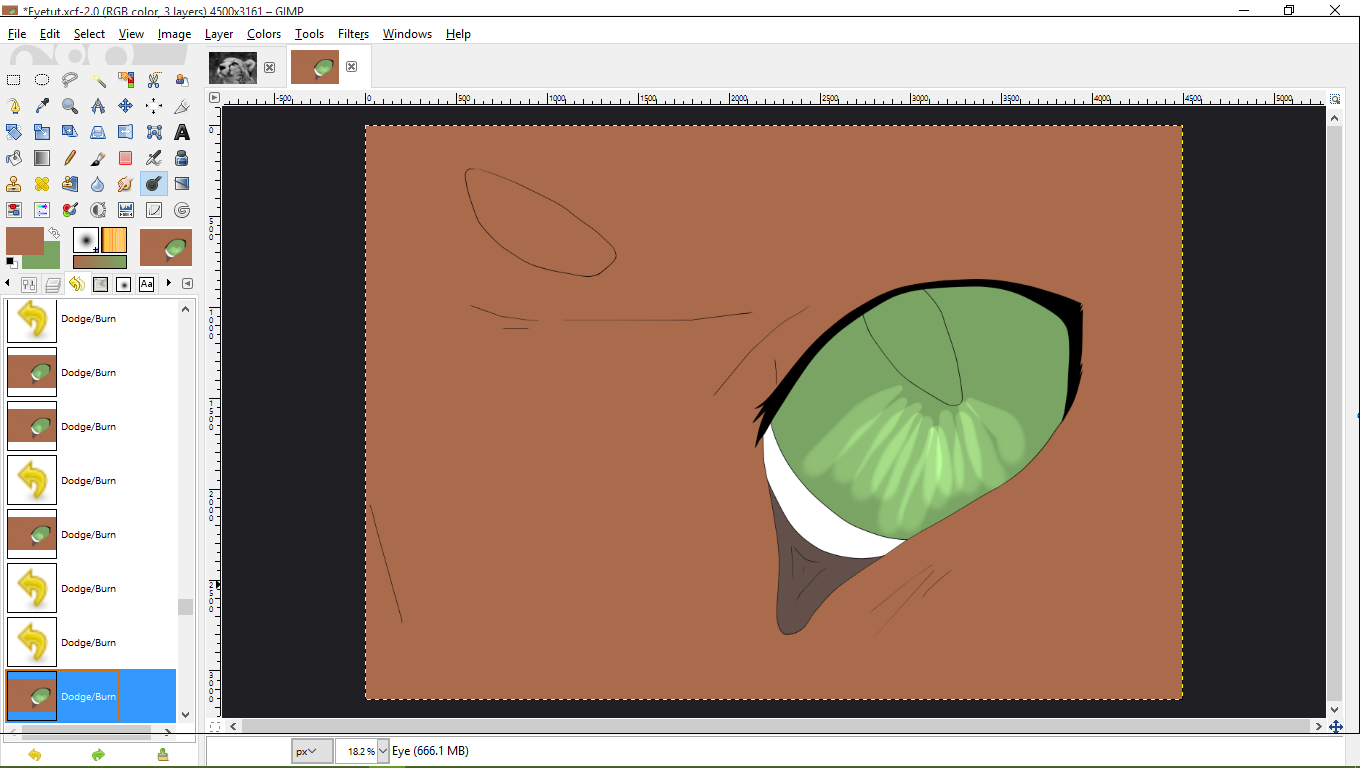Image resolution: width=1360 pixels, height=768 pixels.
Task: Select the Select by Color tool
Action: (126, 80)
